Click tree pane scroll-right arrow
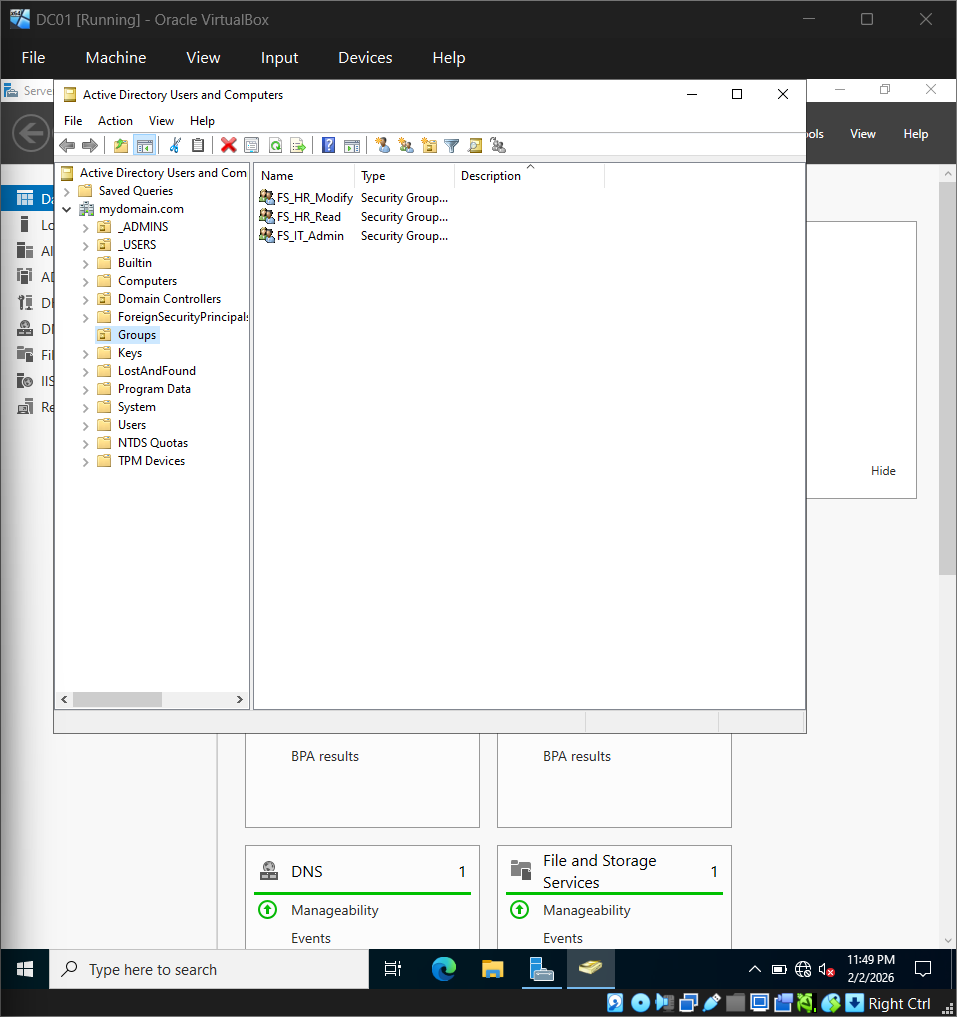The width and height of the screenshot is (957, 1017). click(x=239, y=699)
